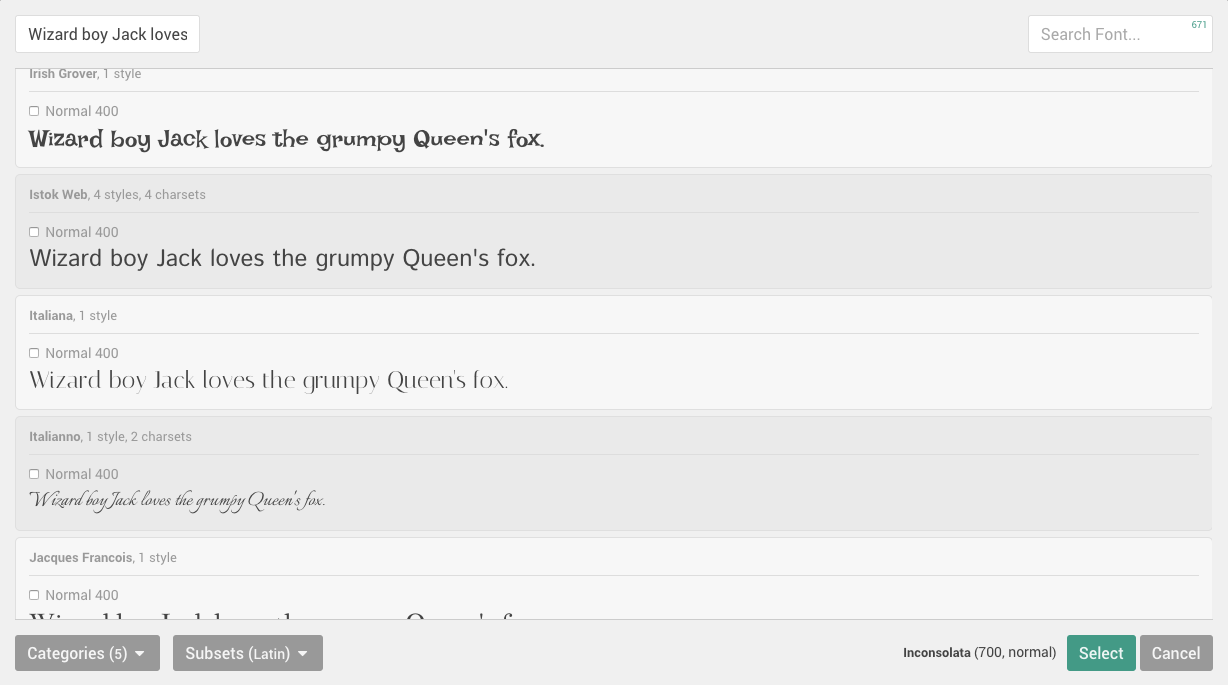Click the Istok Web preview sentence
The image size is (1228, 685).
pos(280,258)
